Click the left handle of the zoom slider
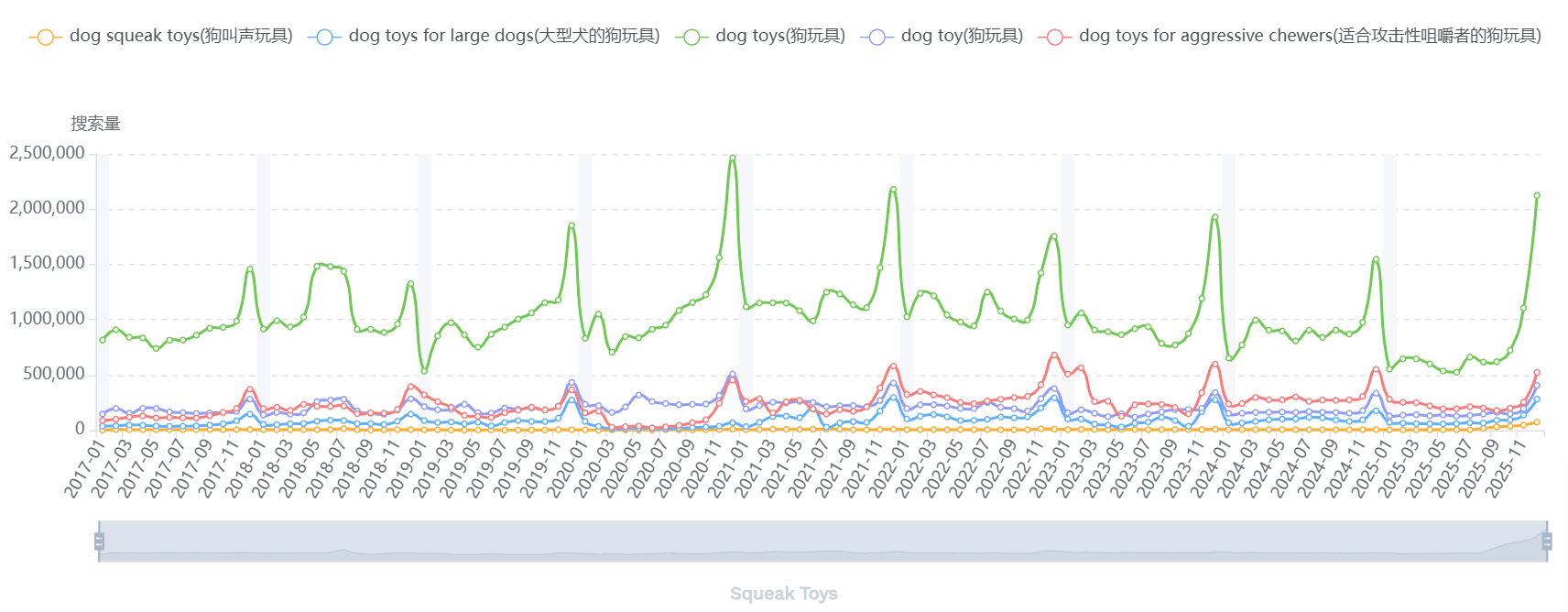Screen dimensions: 1568x612 (99, 541)
